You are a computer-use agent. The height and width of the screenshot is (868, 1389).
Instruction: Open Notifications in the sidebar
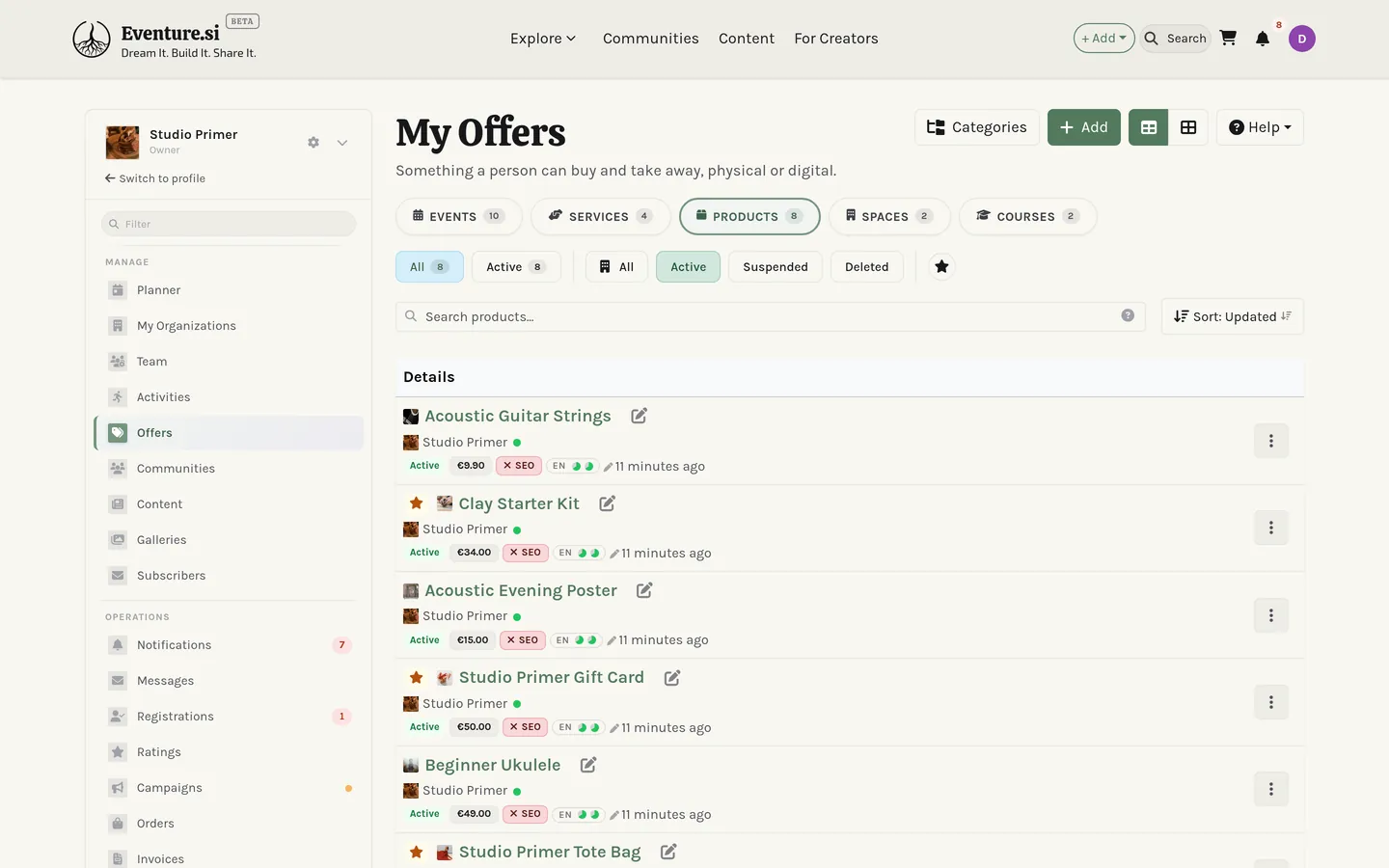(230, 645)
